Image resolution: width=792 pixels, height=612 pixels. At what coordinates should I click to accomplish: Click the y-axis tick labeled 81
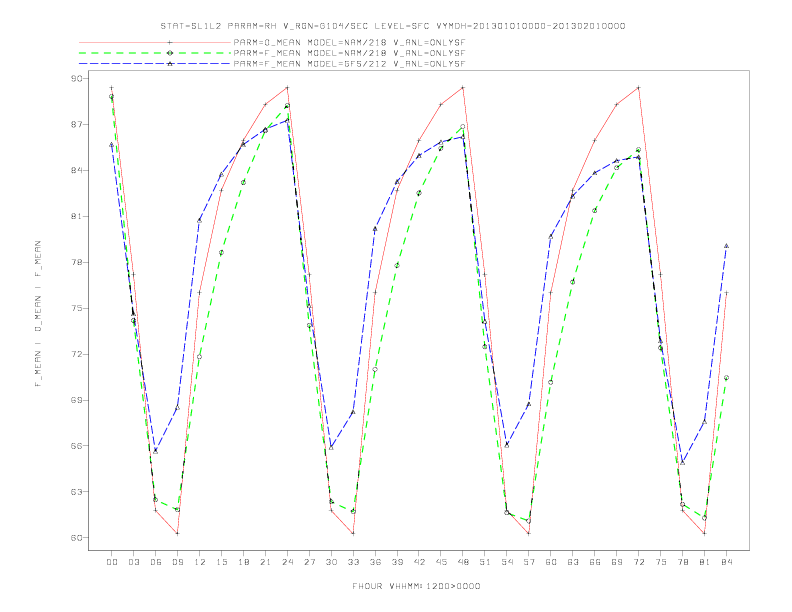(77, 216)
